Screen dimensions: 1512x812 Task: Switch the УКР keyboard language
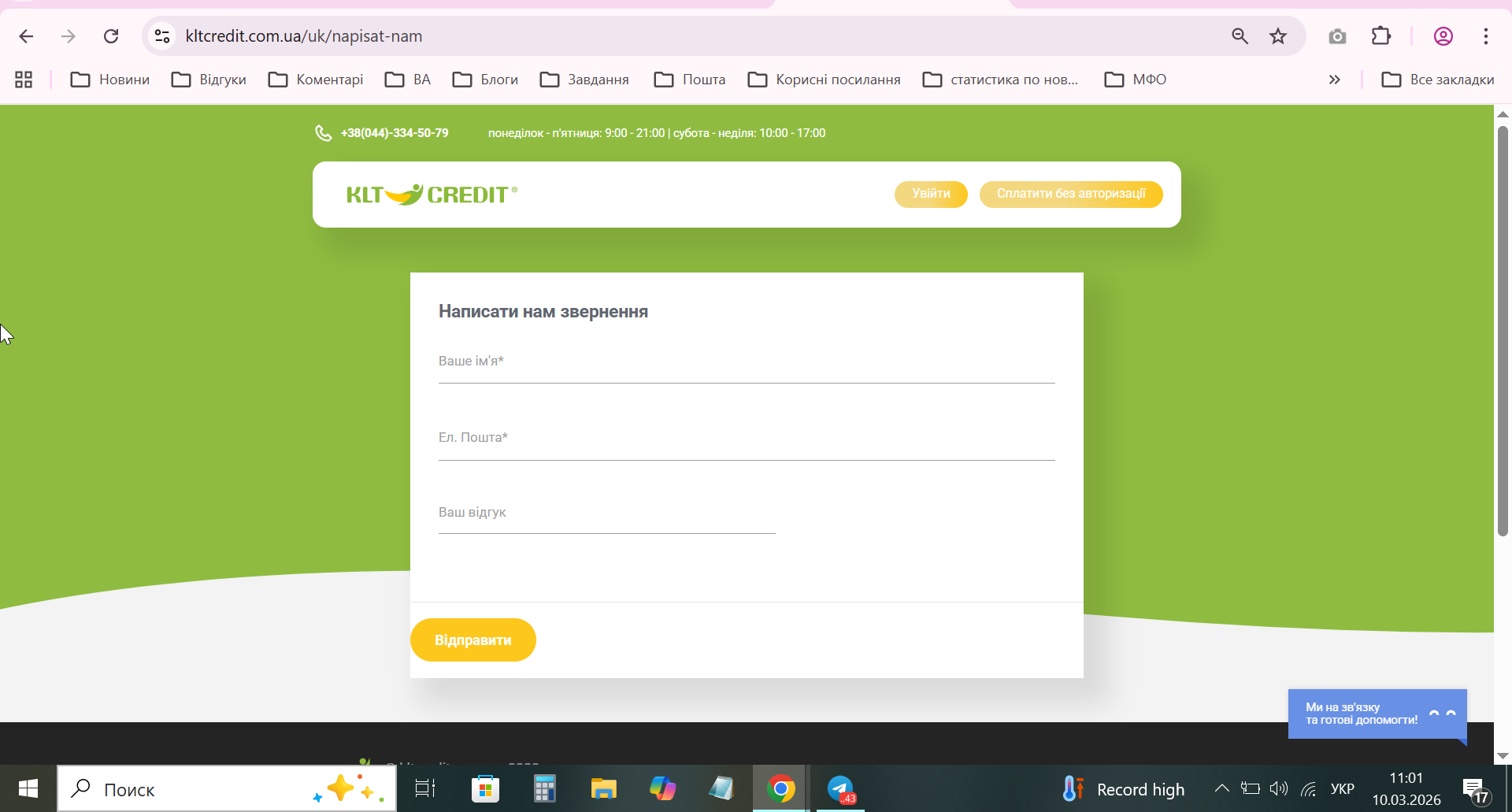1343,788
